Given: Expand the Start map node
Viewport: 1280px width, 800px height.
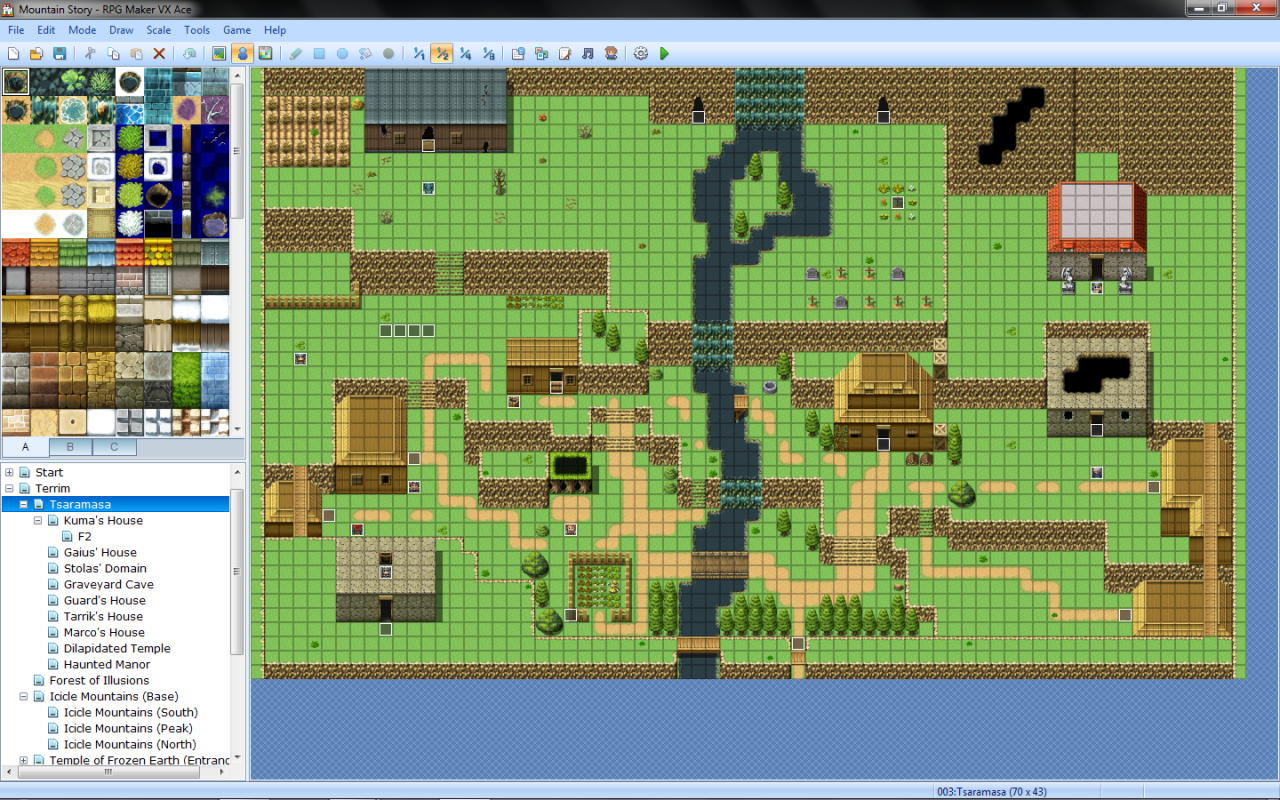Looking at the screenshot, I should click(x=10, y=472).
